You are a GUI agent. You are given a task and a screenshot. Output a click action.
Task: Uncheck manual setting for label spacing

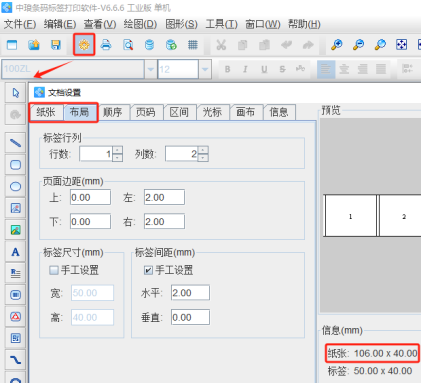point(148,270)
